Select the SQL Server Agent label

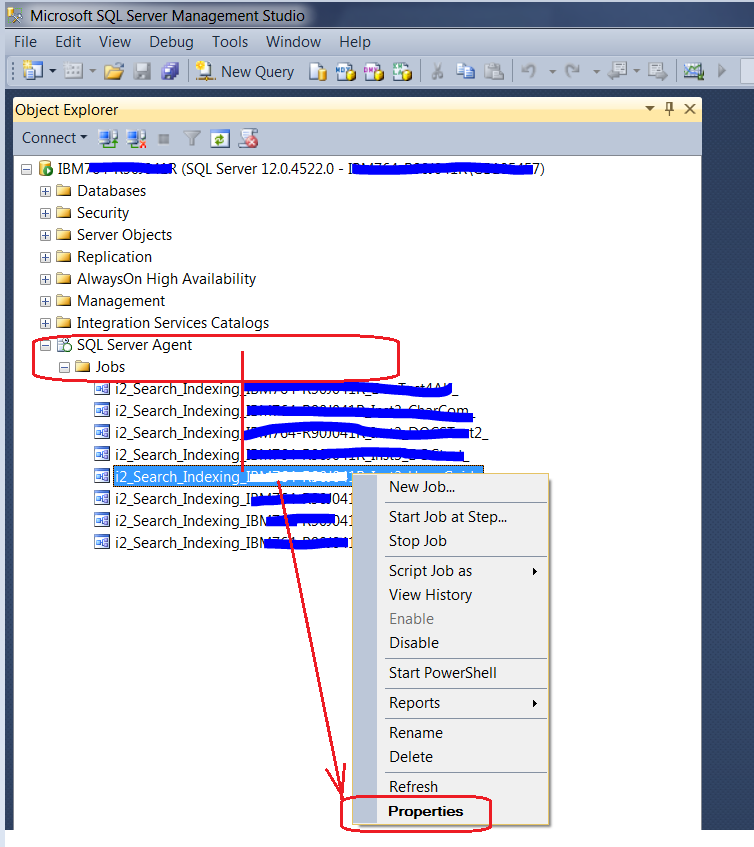coord(134,345)
